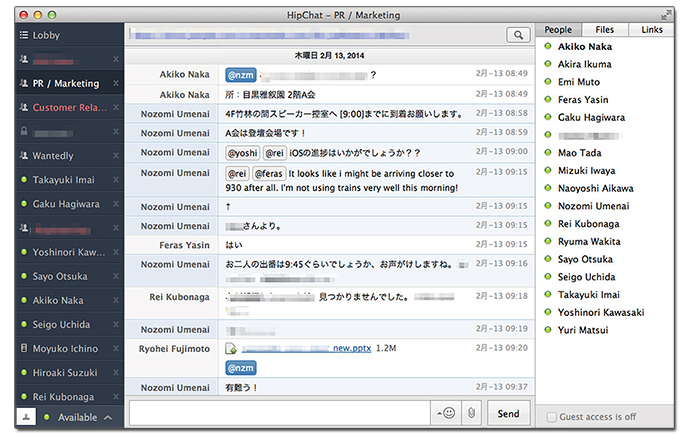690x435 pixels.
Task: Click the mobile icon beside Moyuko Ichino
Action: point(24,348)
